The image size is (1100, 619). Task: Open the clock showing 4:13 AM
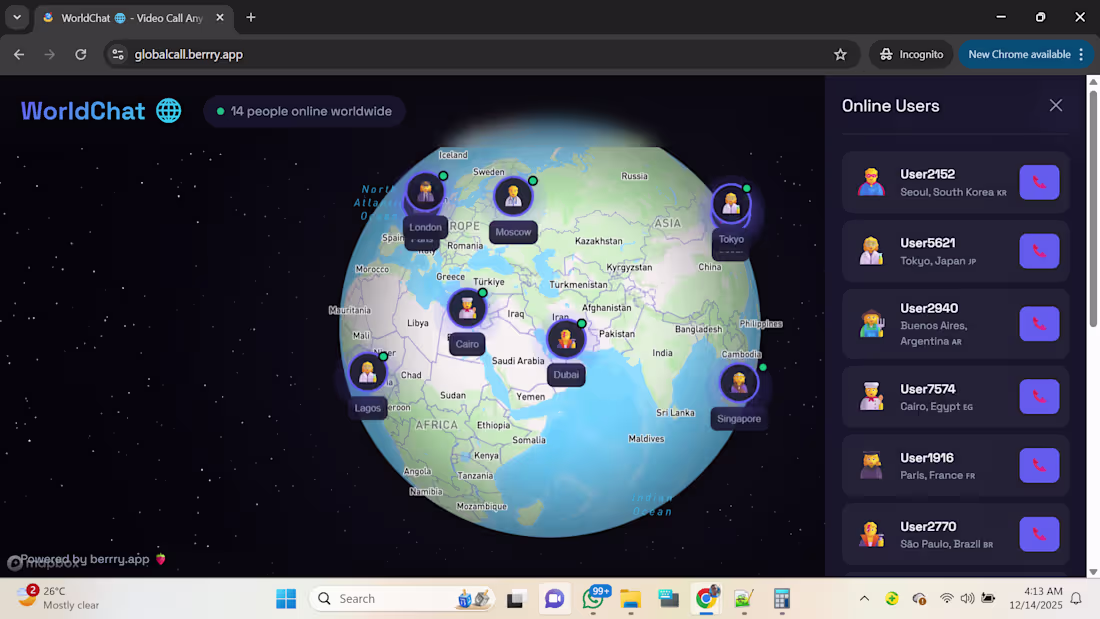pyautogui.click(x=1035, y=598)
